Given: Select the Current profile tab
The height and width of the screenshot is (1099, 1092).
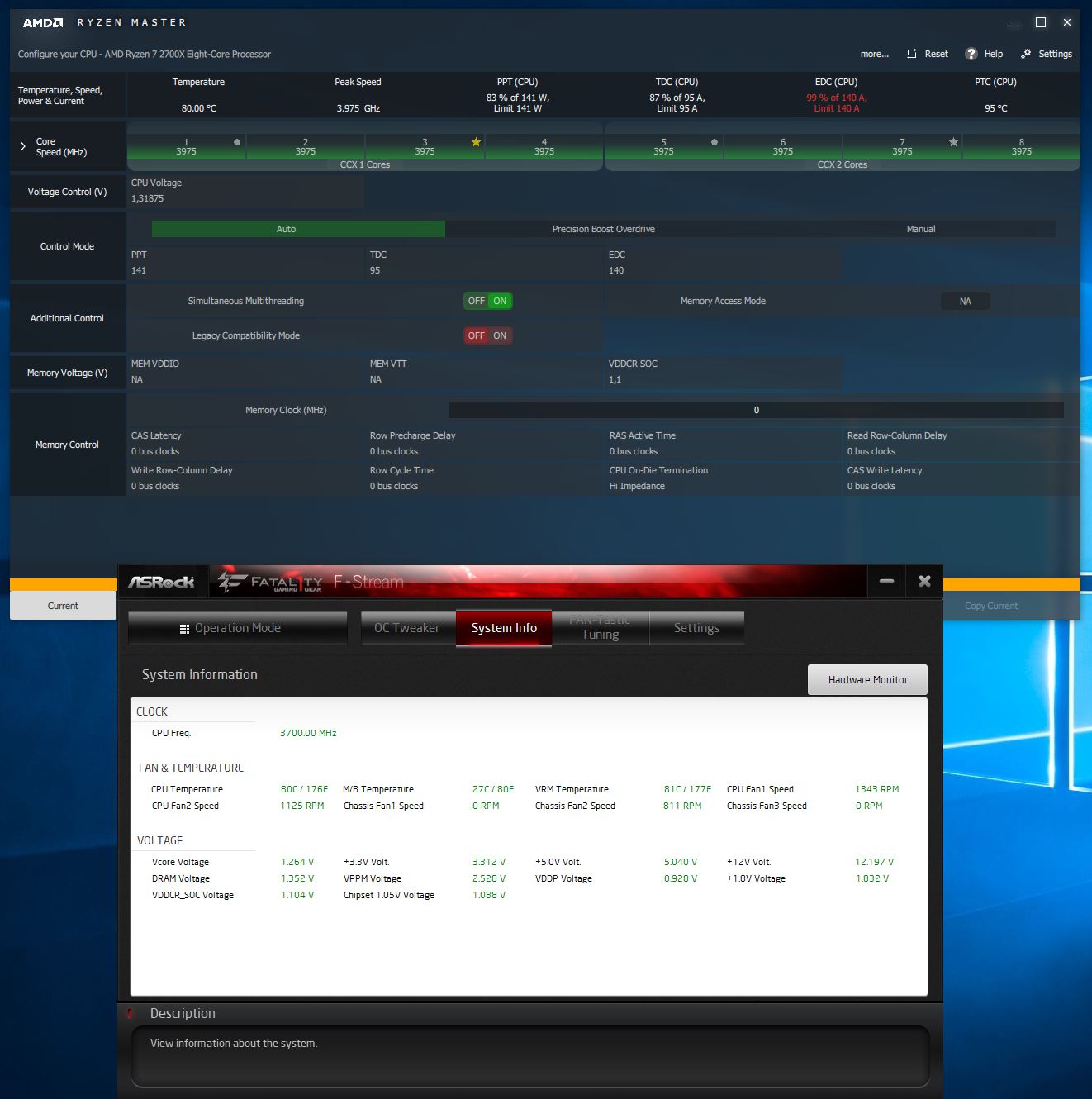Looking at the screenshot, I should pyautogui.click(x=63, y=606).
